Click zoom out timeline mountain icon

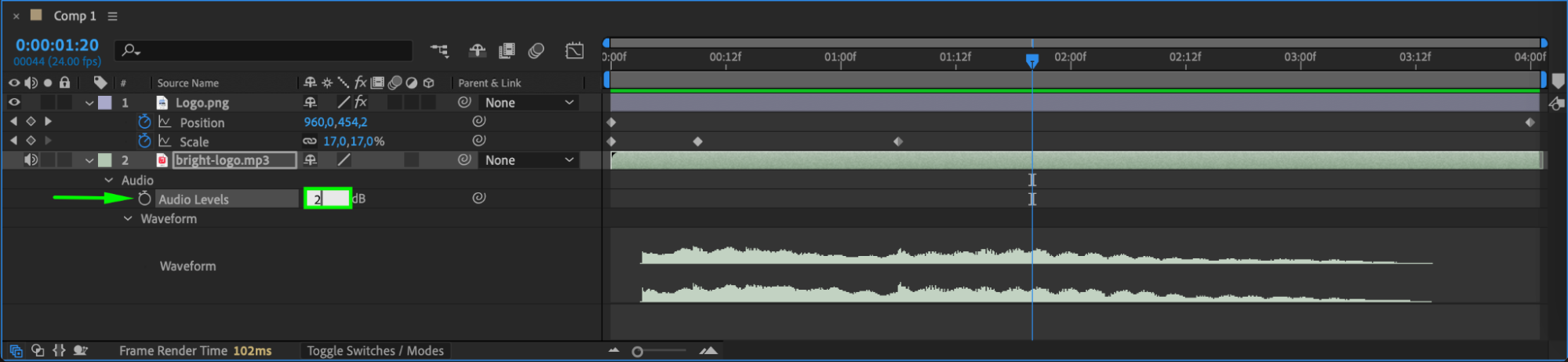click(613, 350)
